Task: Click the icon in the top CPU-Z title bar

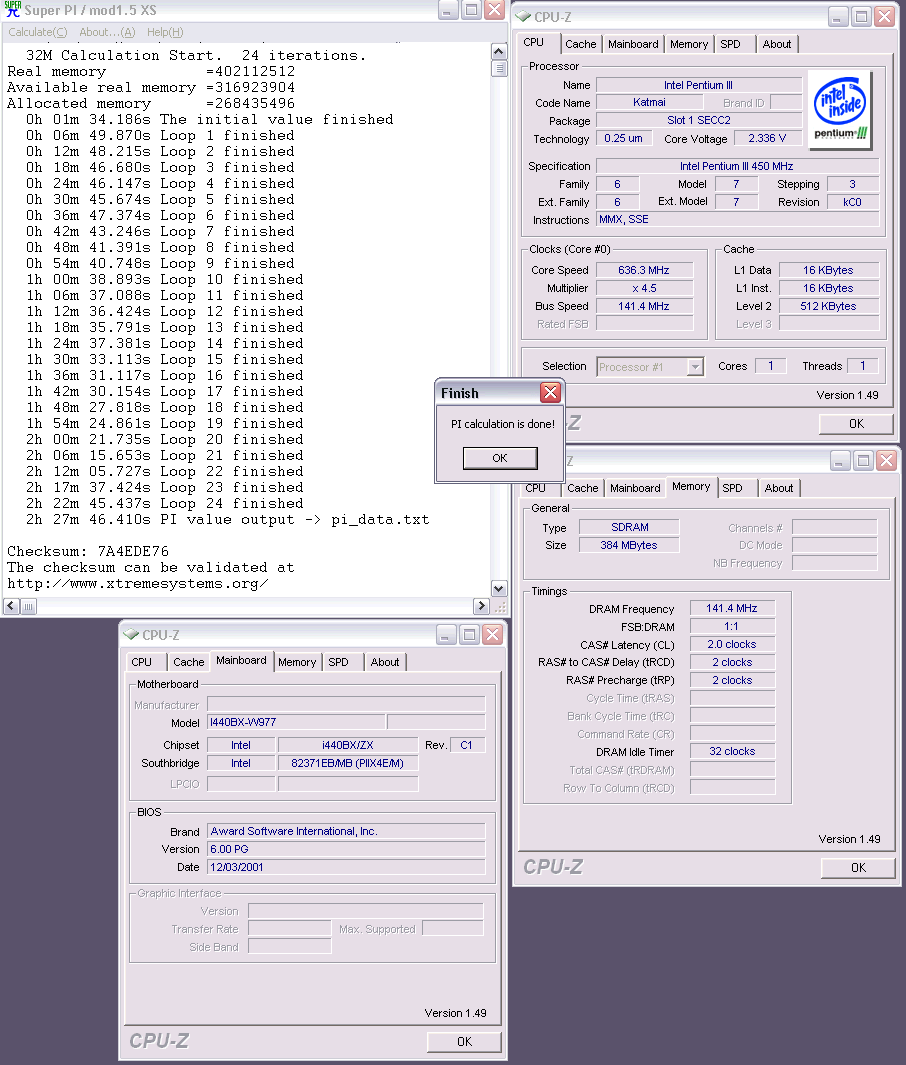Action: 523,16
